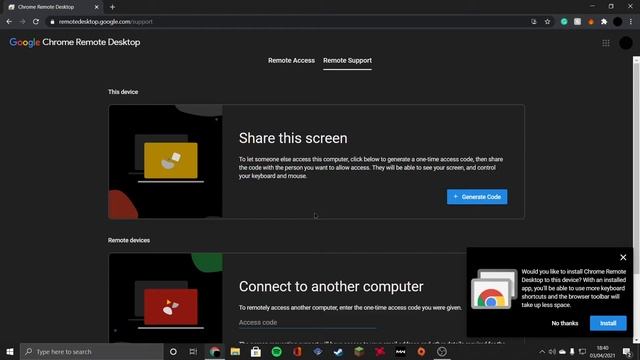Switch to the Remote Access tab
The image size is (640, 360).
point(291,60)
